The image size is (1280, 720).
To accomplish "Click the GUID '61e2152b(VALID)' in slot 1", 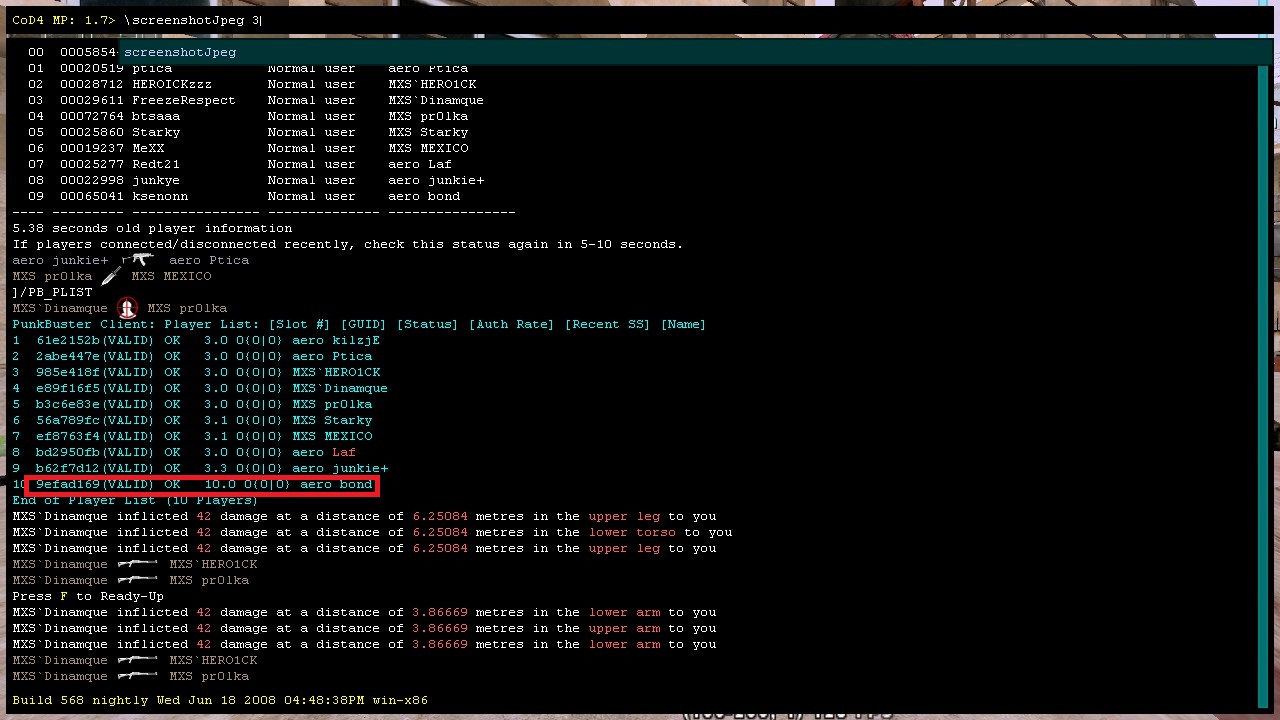I will click(96, 340).
